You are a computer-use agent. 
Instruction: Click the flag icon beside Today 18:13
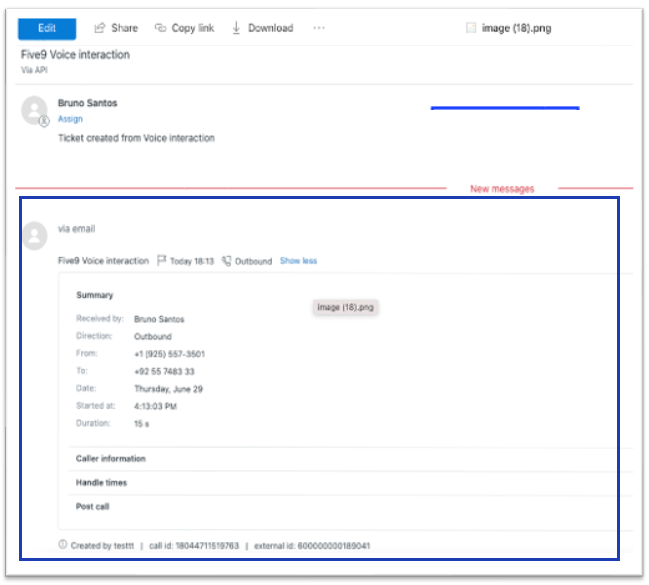162,261
